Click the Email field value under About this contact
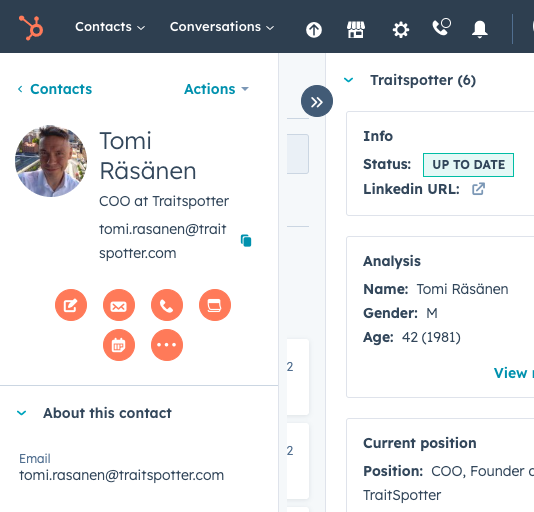Screen dimensions: 534x512 coord(122,475)
